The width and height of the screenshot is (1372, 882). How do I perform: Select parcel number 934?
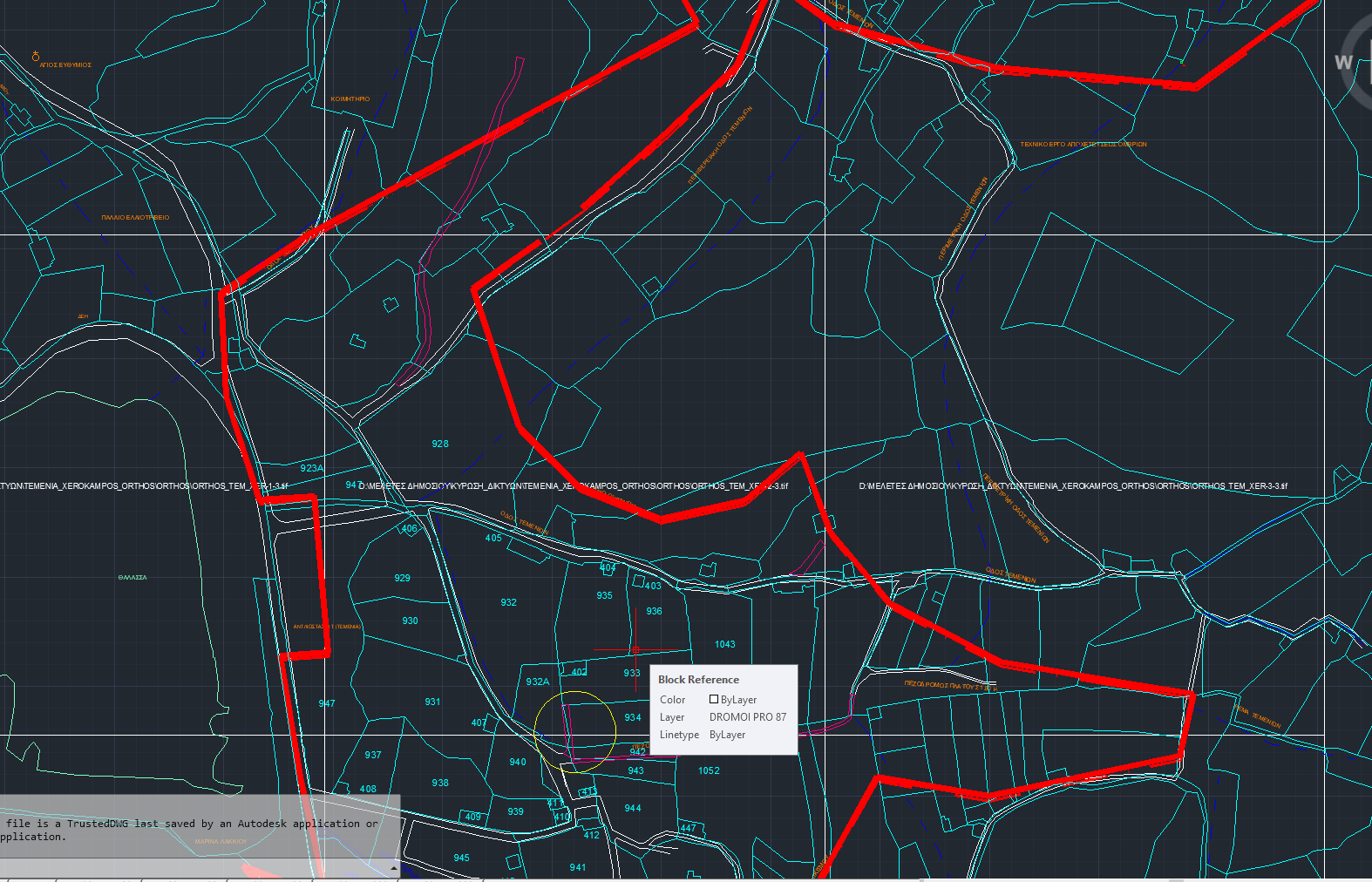pos(633,717)
